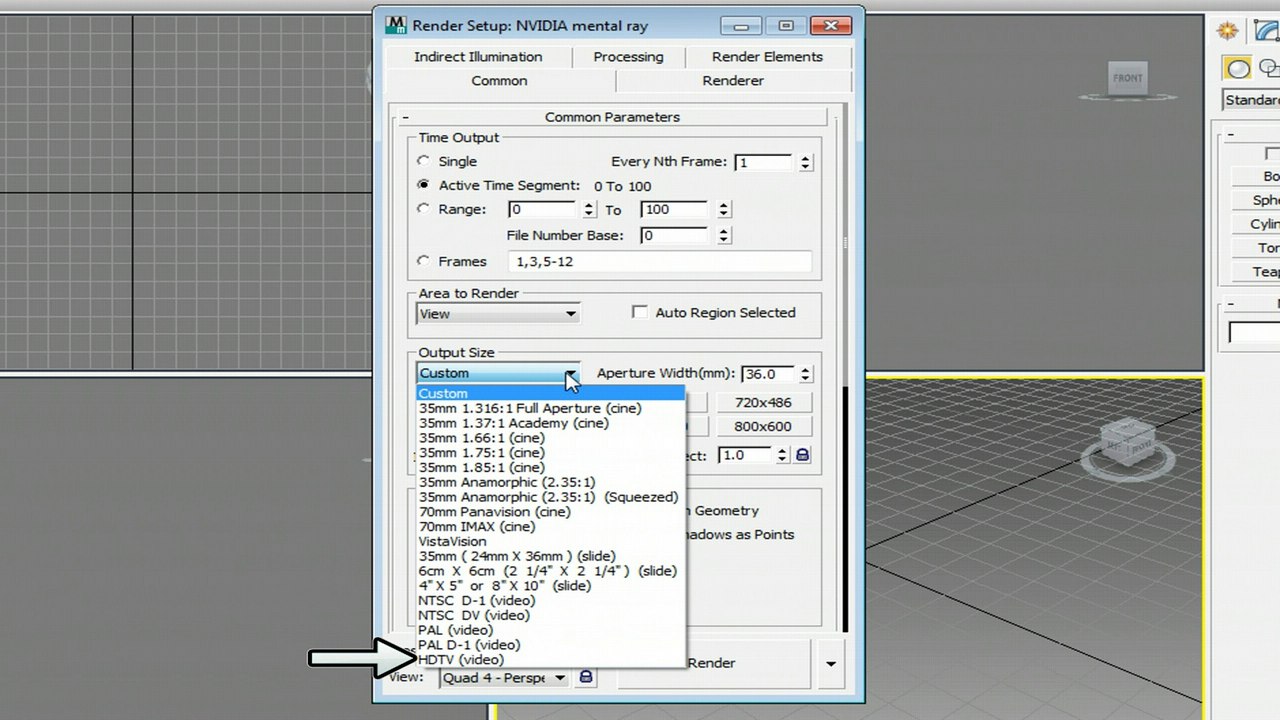Adjust the Range end spinner
Image resolution: width=1280 pixels, height=720 pixels.
click(723, 210)
